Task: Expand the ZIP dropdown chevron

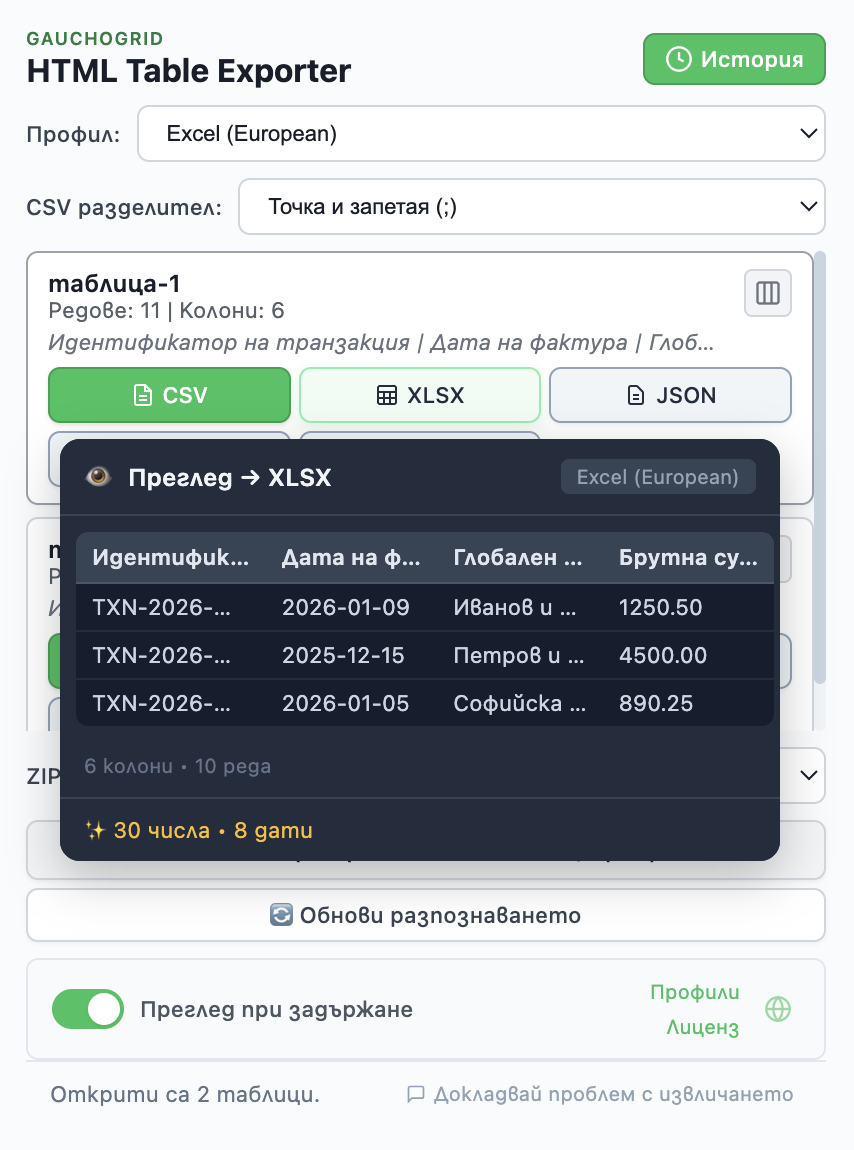Action: tap(808, 775)
